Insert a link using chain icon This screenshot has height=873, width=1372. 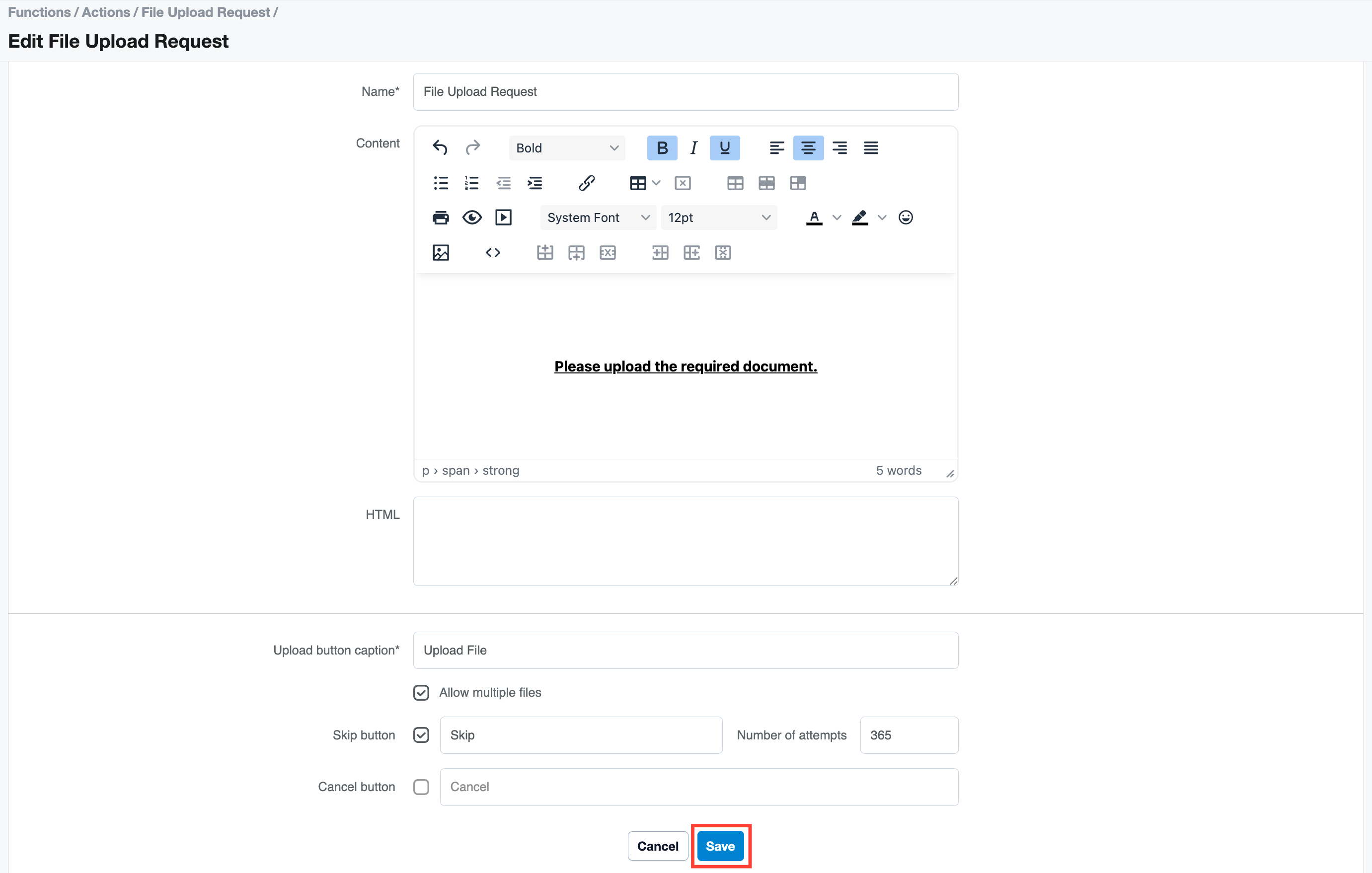586,183
